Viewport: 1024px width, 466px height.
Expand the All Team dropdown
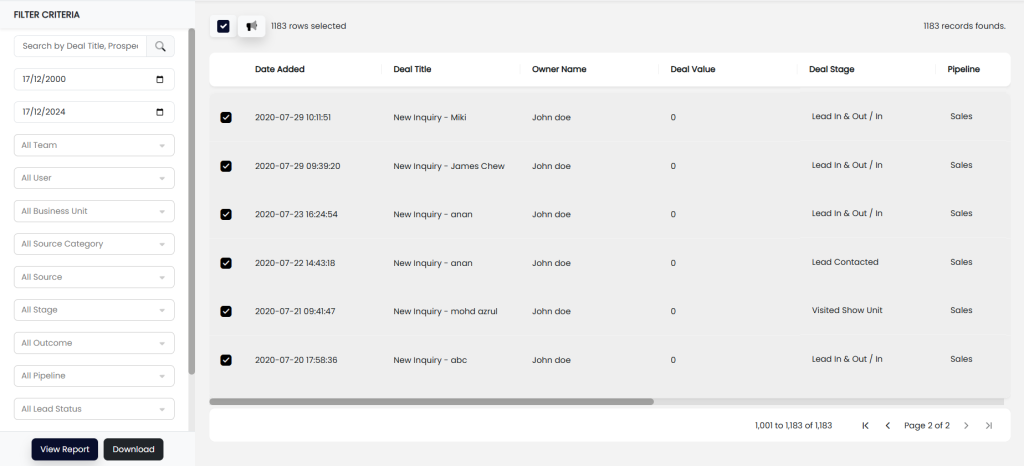click(94, 145)
